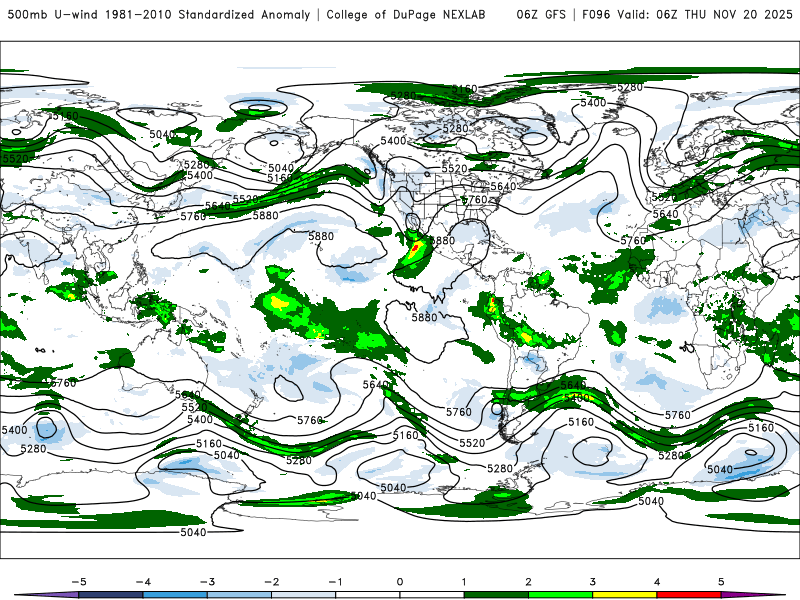Click the "5" colorbar label
This screenshot has width=800, height=600.
[721, 582]
